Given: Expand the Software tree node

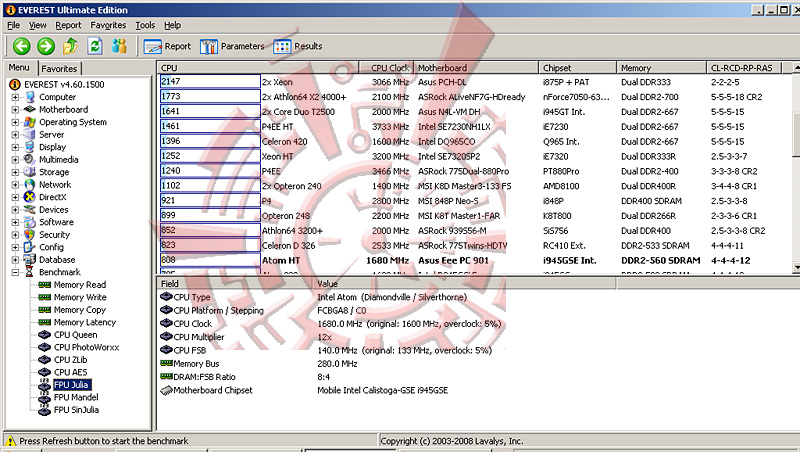Looking at the screenshot, I should 15,222.
